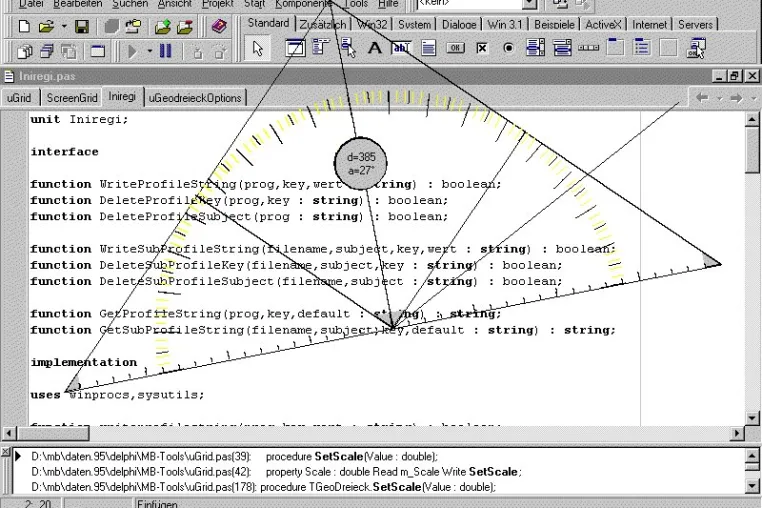
Task: Run the program with the play arrow
Action: [132, 51]
